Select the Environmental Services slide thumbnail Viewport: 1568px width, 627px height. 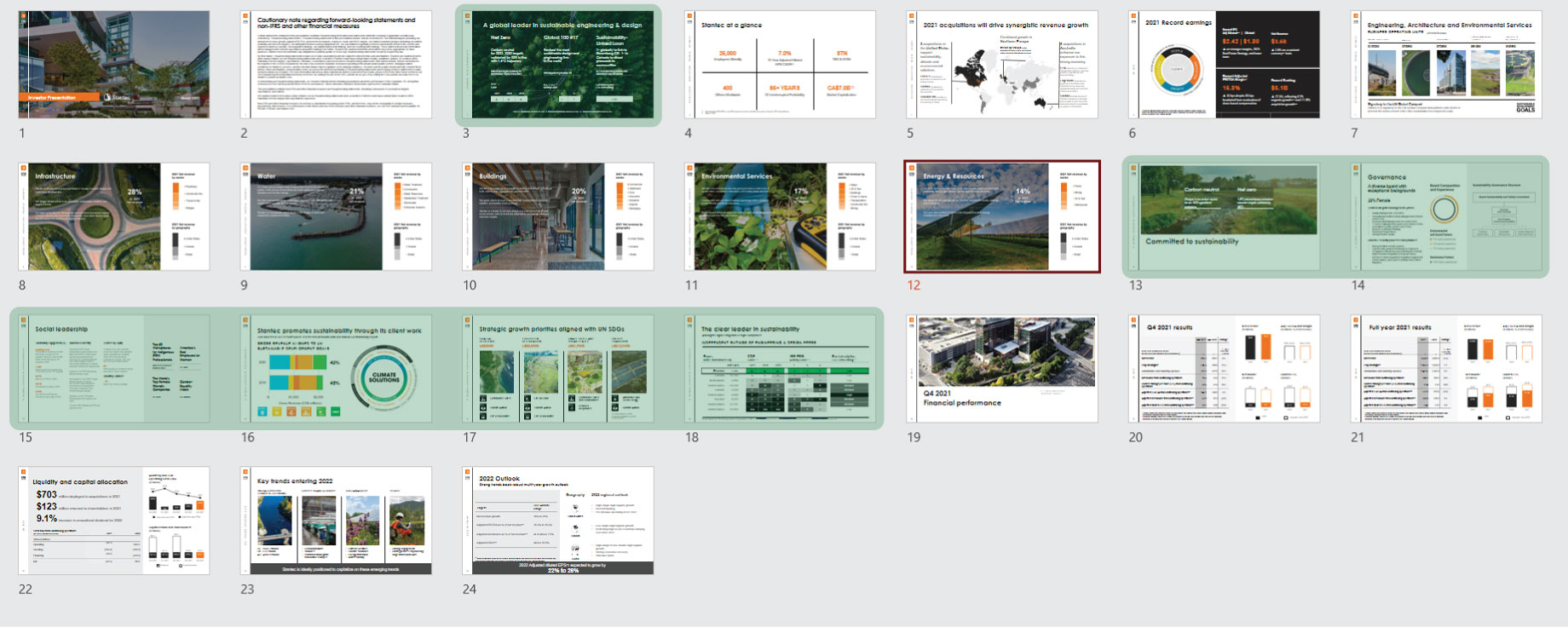pyautogui.click(x=781, y=217)
